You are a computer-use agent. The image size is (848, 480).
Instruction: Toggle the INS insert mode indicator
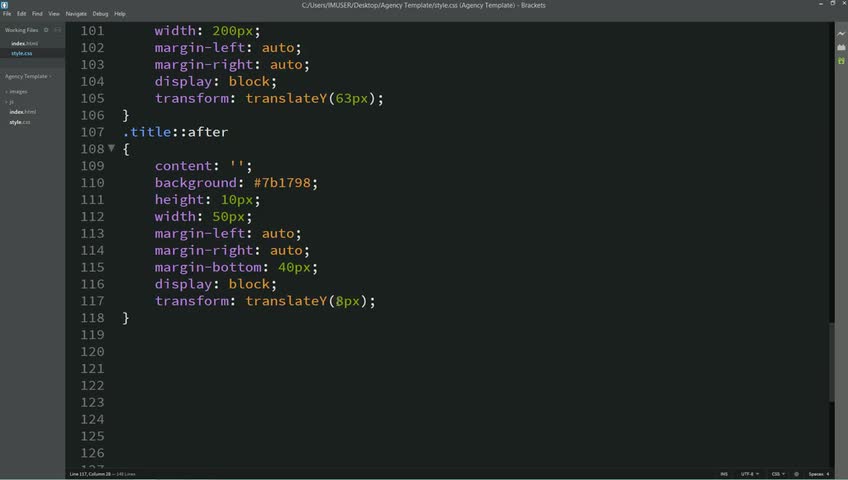click(x=724, y=474)
